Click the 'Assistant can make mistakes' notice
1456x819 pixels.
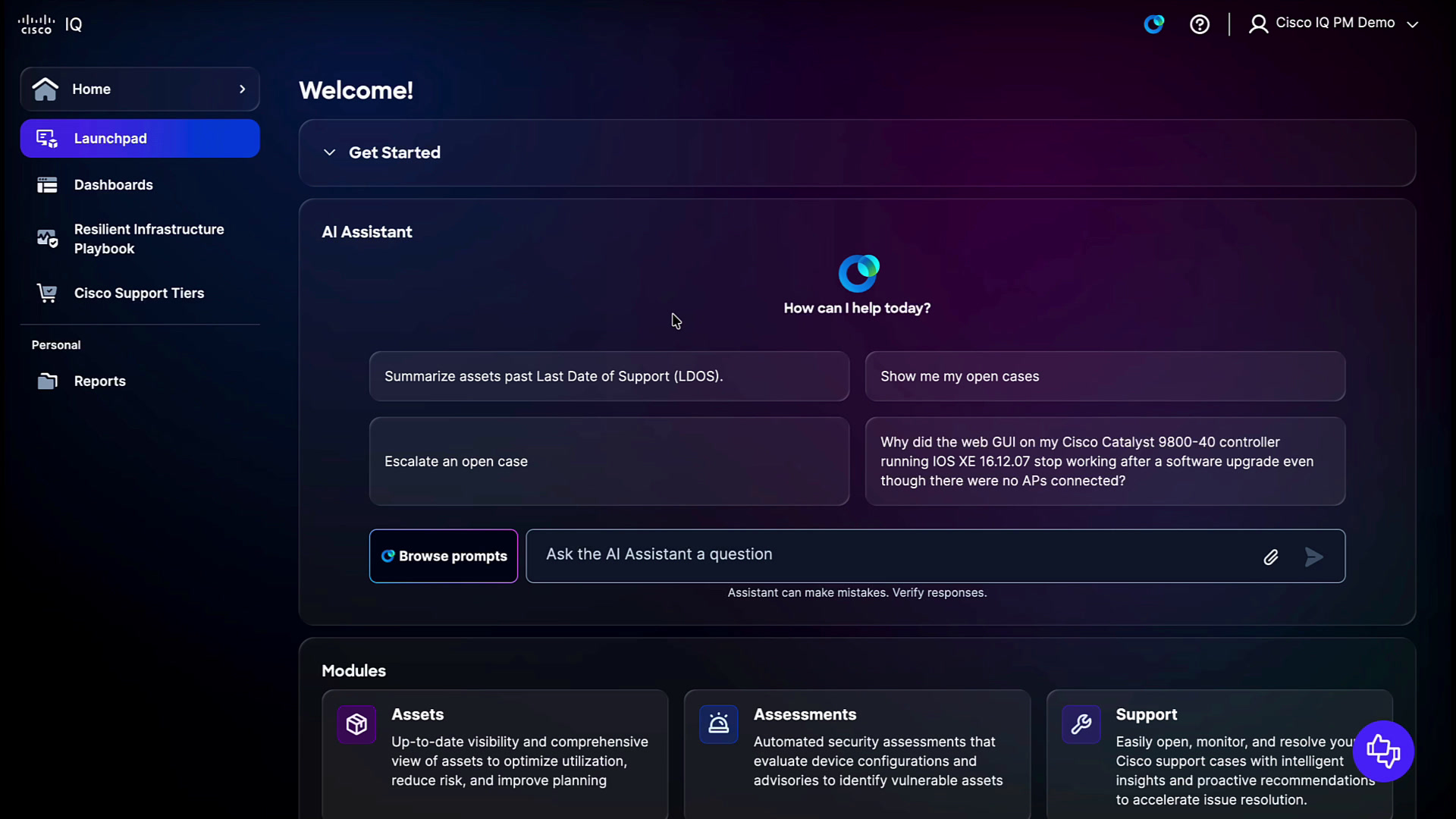[x=857, y=592]
